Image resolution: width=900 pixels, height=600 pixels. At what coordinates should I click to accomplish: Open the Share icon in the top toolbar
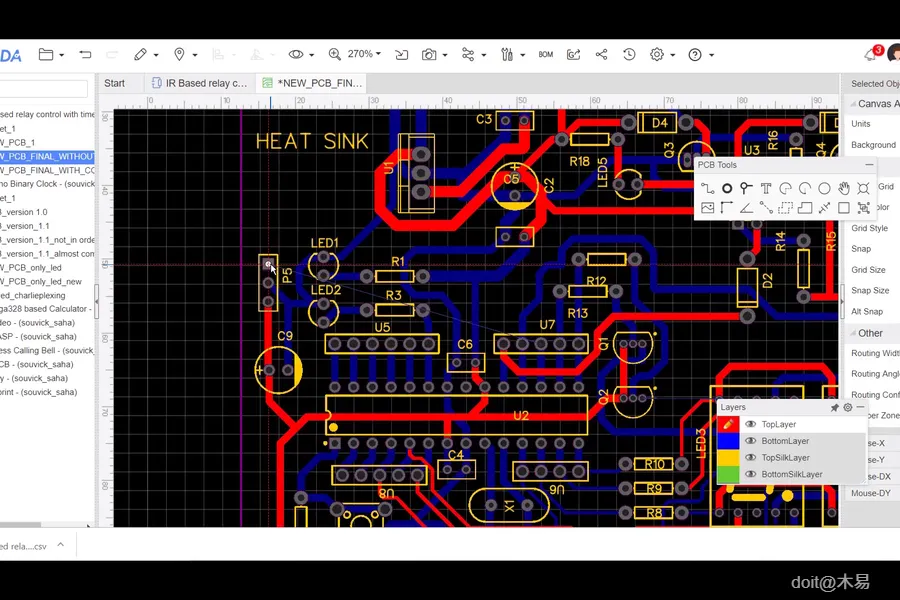click(x=601, y=54)
